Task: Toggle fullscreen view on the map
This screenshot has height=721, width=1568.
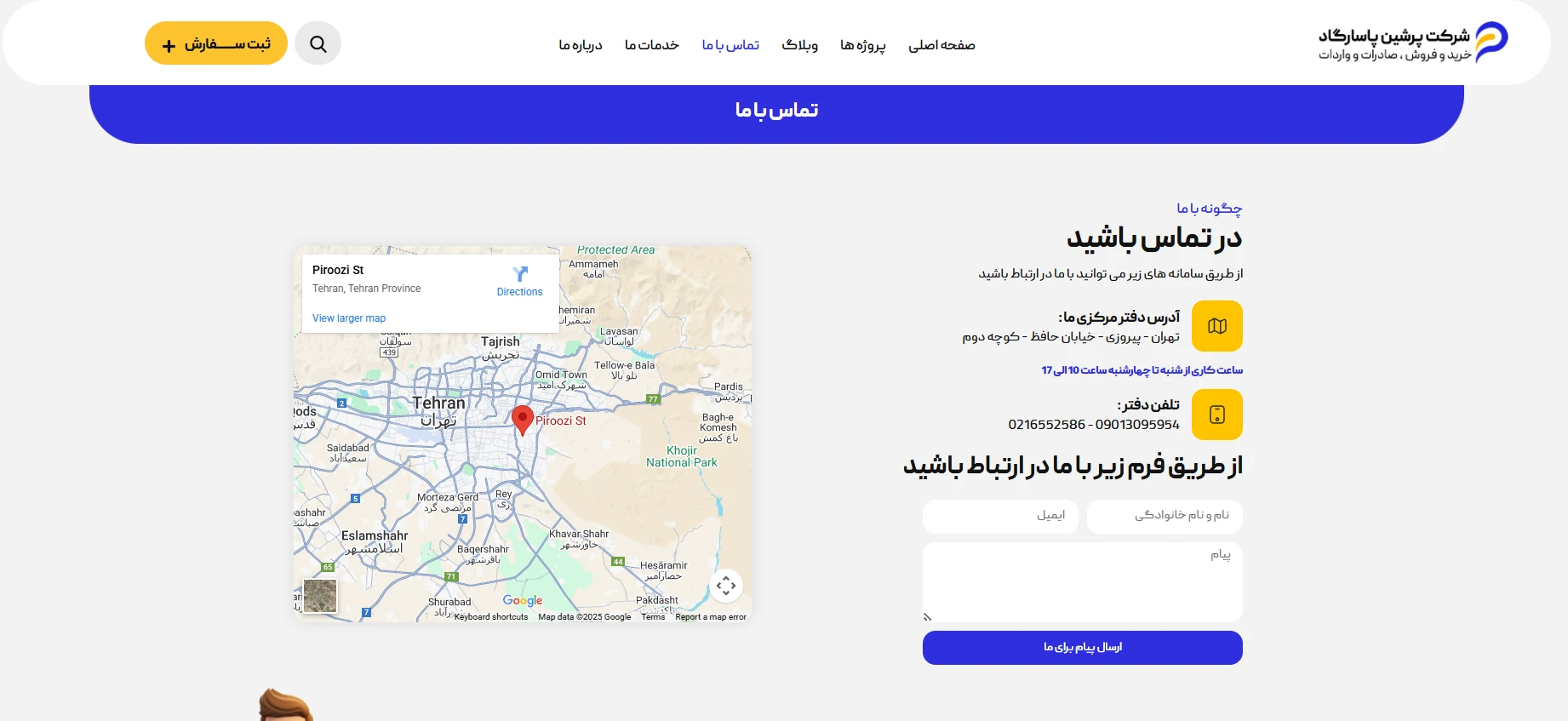Action: click(x=725, y=586)
